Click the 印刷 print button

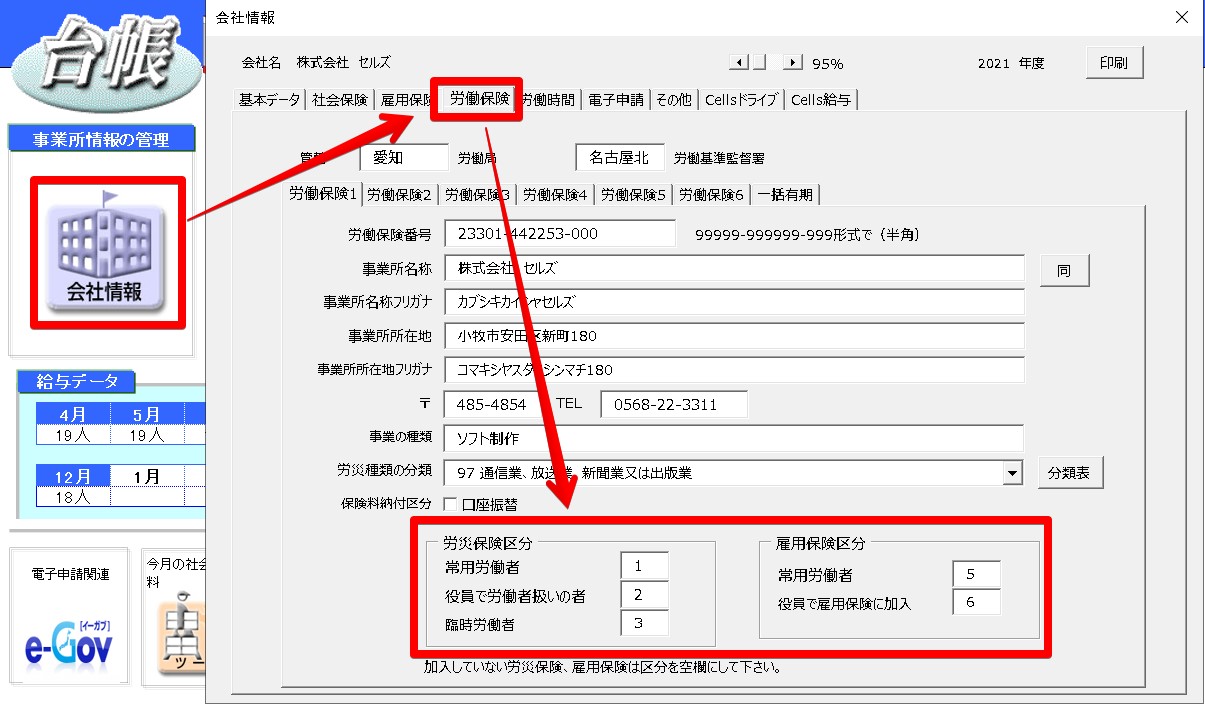click(x=1114, y=63)
